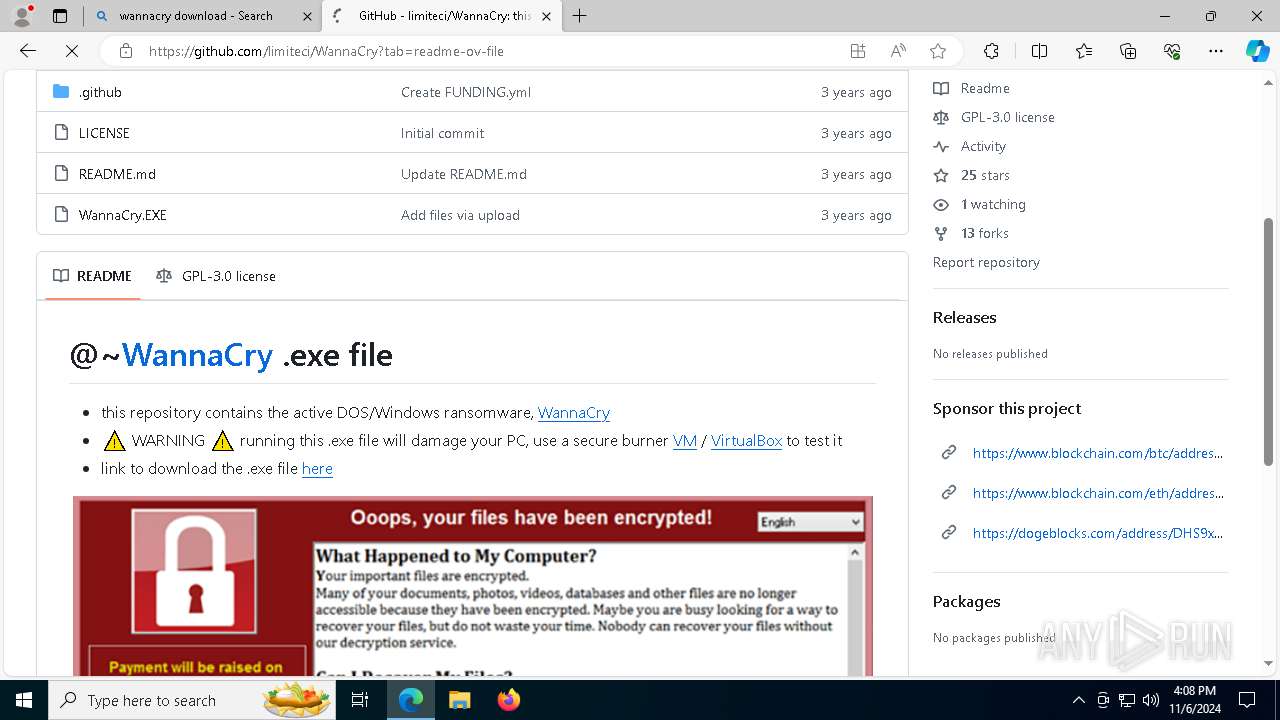Launch Firefox from the taskbar
This screenshot has width=1280, height=720.
(508, 700)
